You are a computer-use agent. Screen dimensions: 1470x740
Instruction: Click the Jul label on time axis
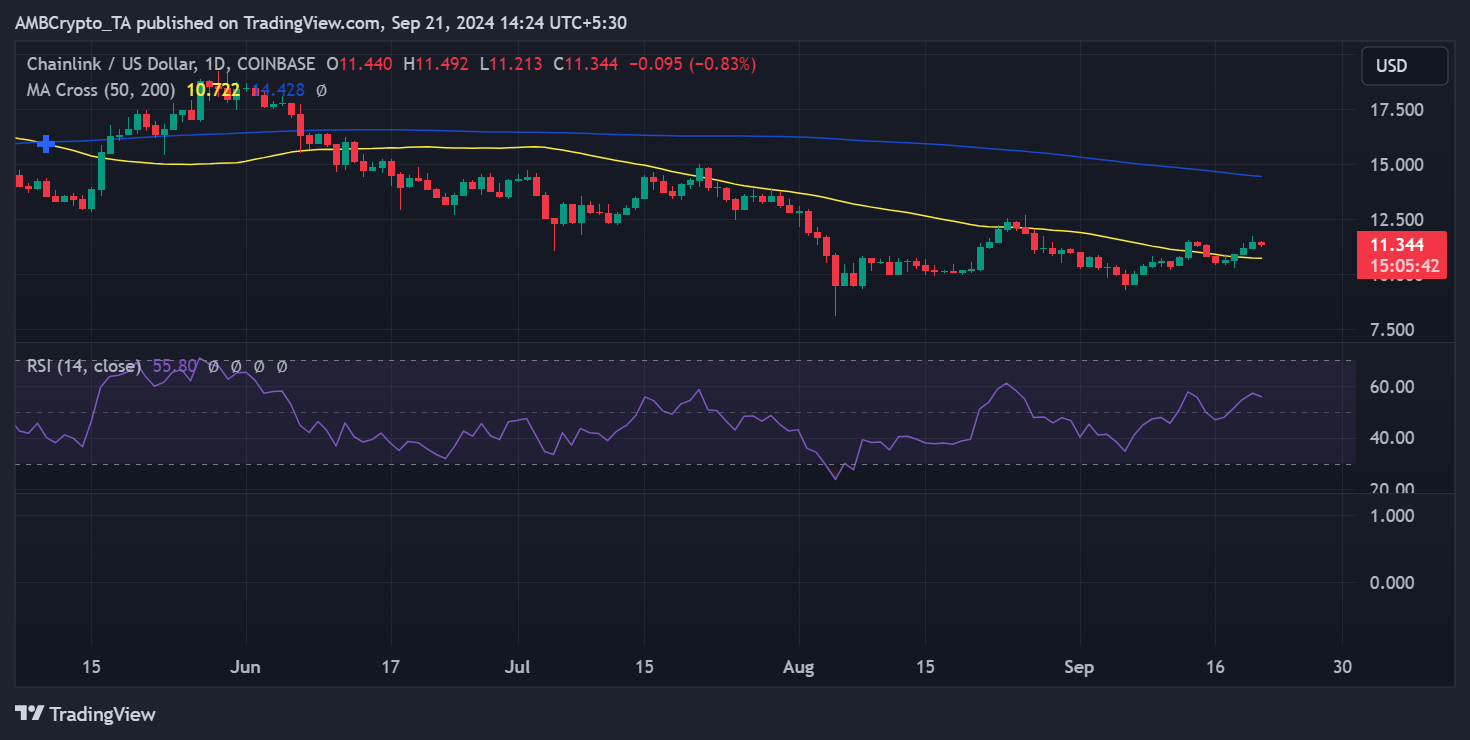[x=517, y=667]
